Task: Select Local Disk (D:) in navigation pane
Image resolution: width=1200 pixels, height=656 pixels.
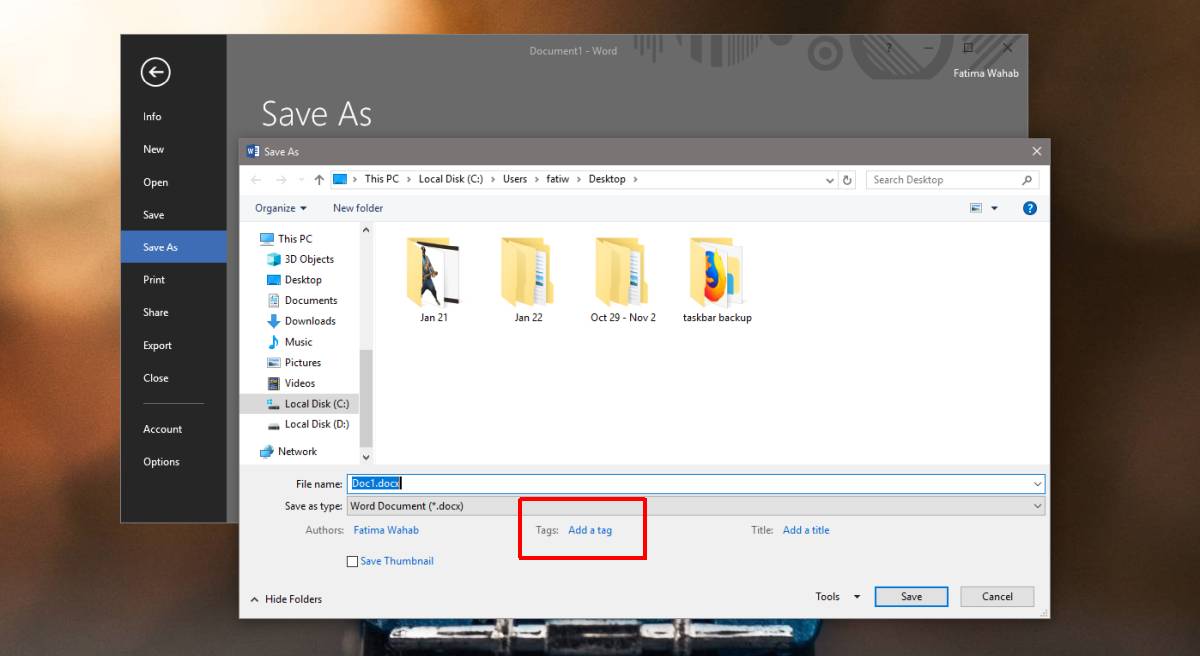Action: (x=308, y=424)
